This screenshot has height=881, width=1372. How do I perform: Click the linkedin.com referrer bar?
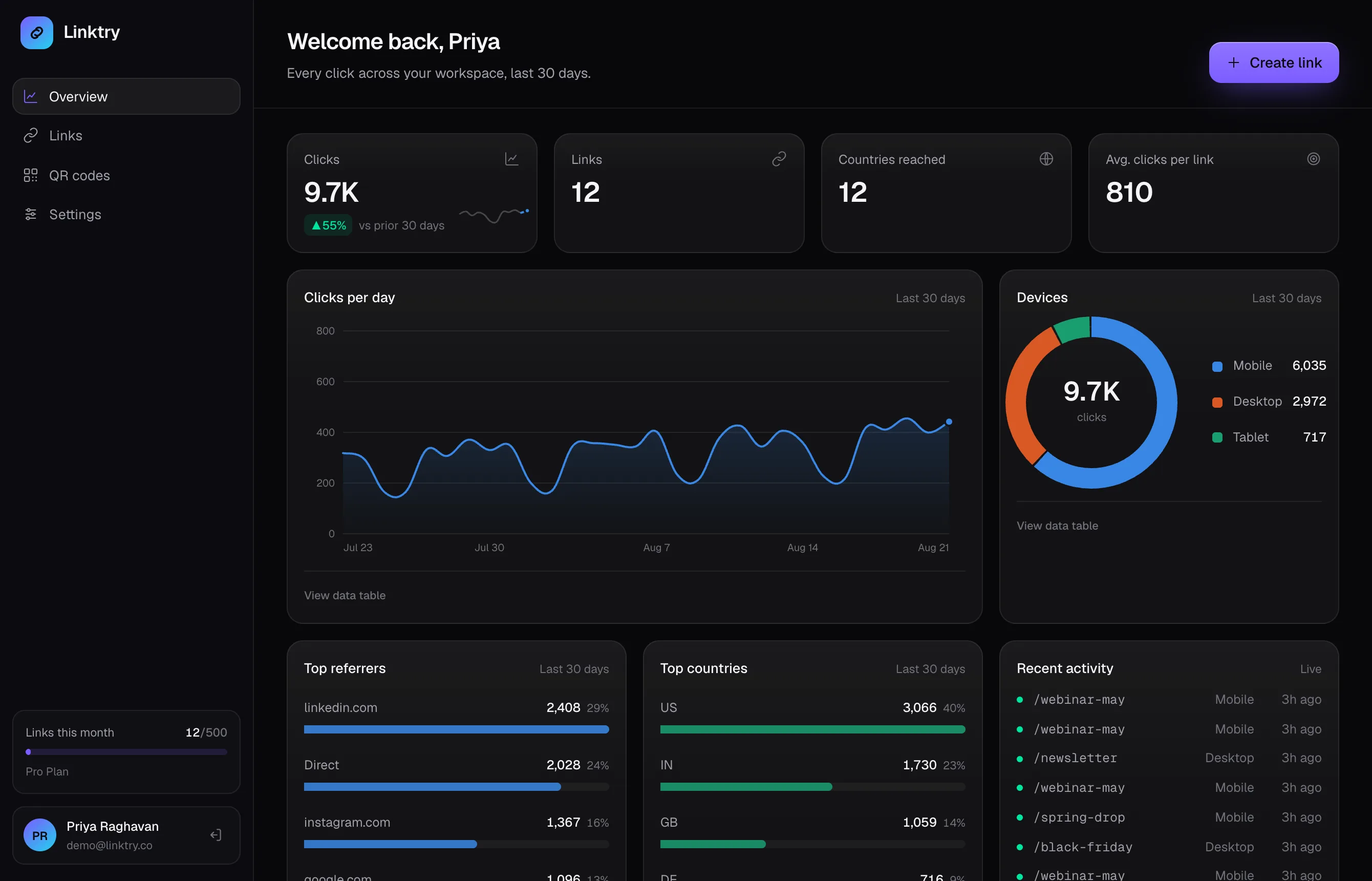pos(456,729)
